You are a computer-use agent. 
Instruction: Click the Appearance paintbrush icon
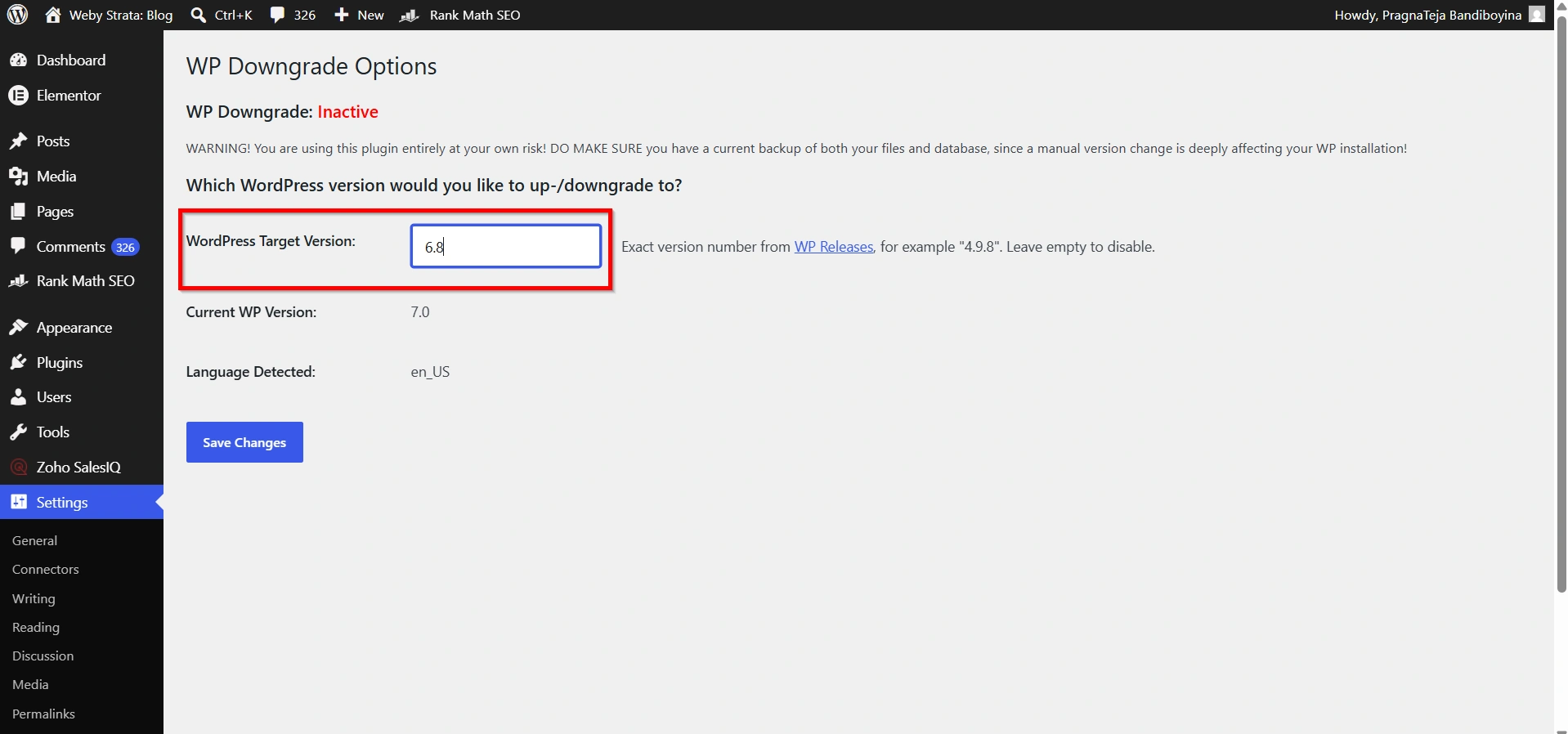coord(18,328)
